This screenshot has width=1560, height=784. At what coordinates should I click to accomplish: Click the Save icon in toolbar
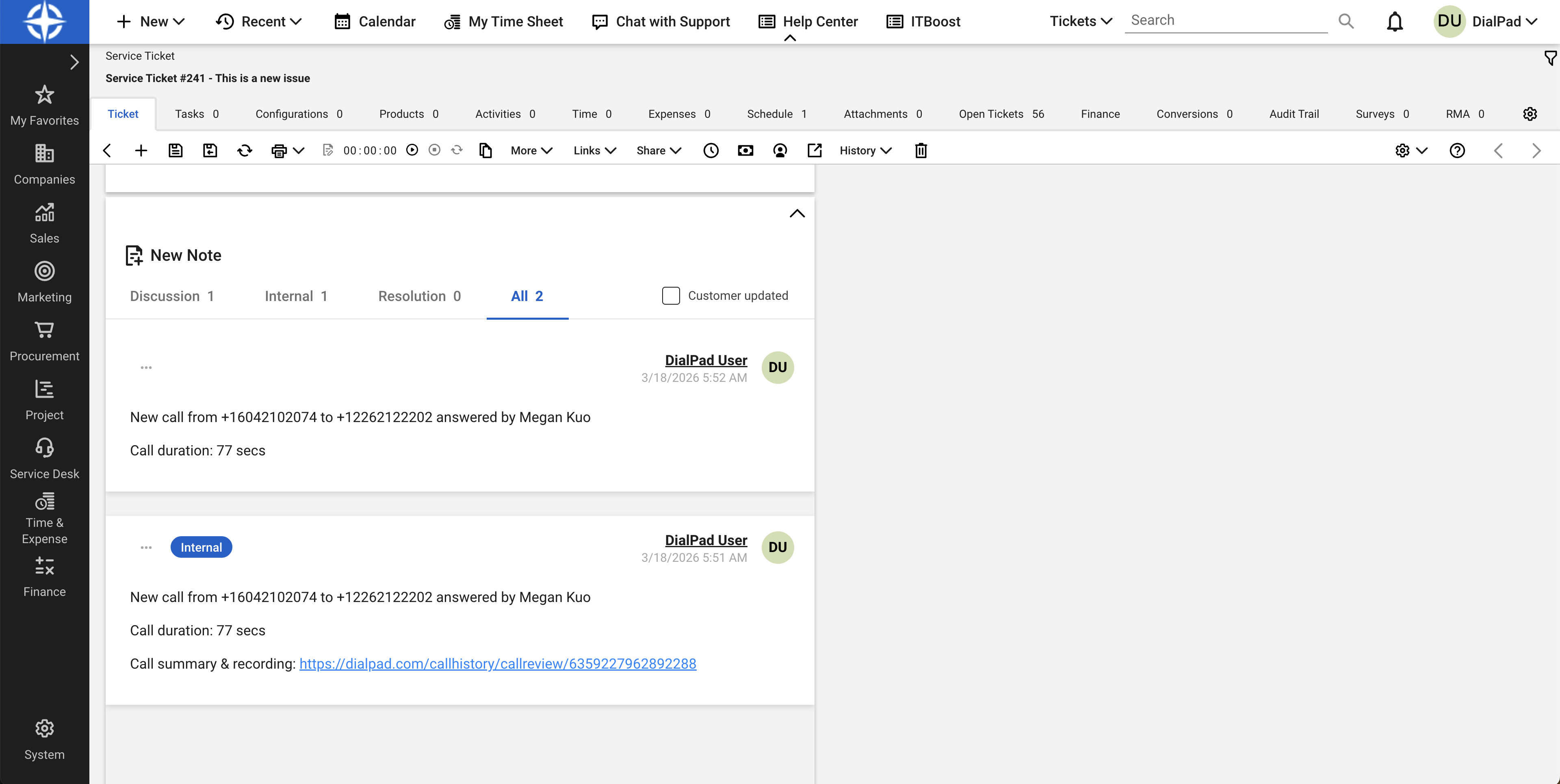[x=175, y=150]
